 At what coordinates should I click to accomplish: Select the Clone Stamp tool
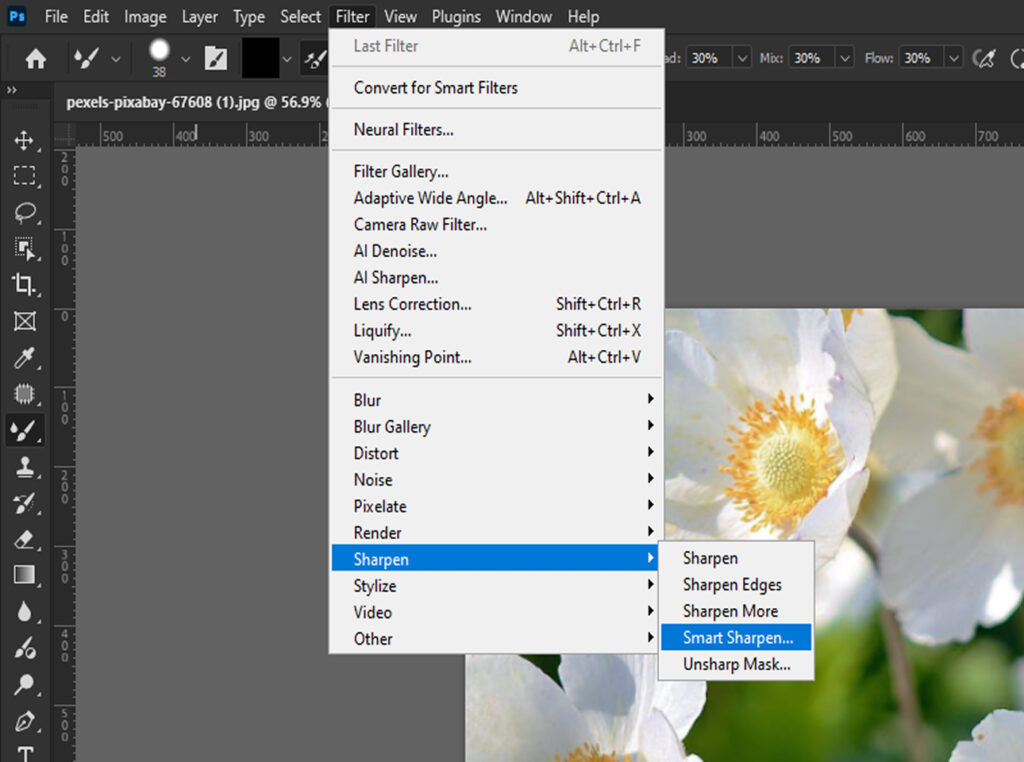[x=24, y=467]
